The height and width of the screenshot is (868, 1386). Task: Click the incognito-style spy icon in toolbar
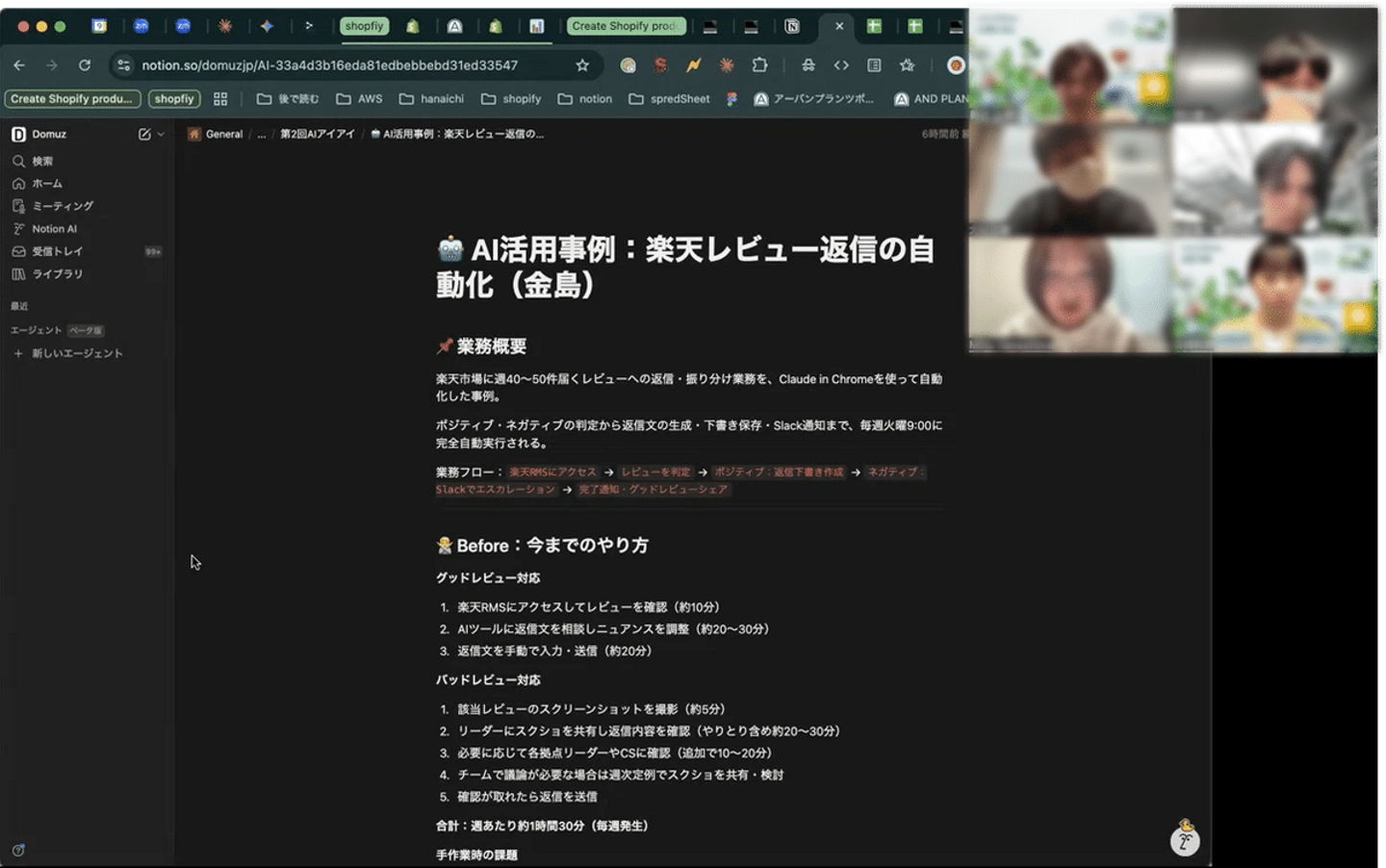click(808, 64)
